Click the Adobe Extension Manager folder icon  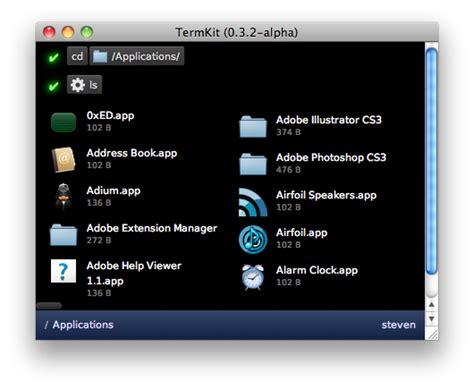pos(63,235)
